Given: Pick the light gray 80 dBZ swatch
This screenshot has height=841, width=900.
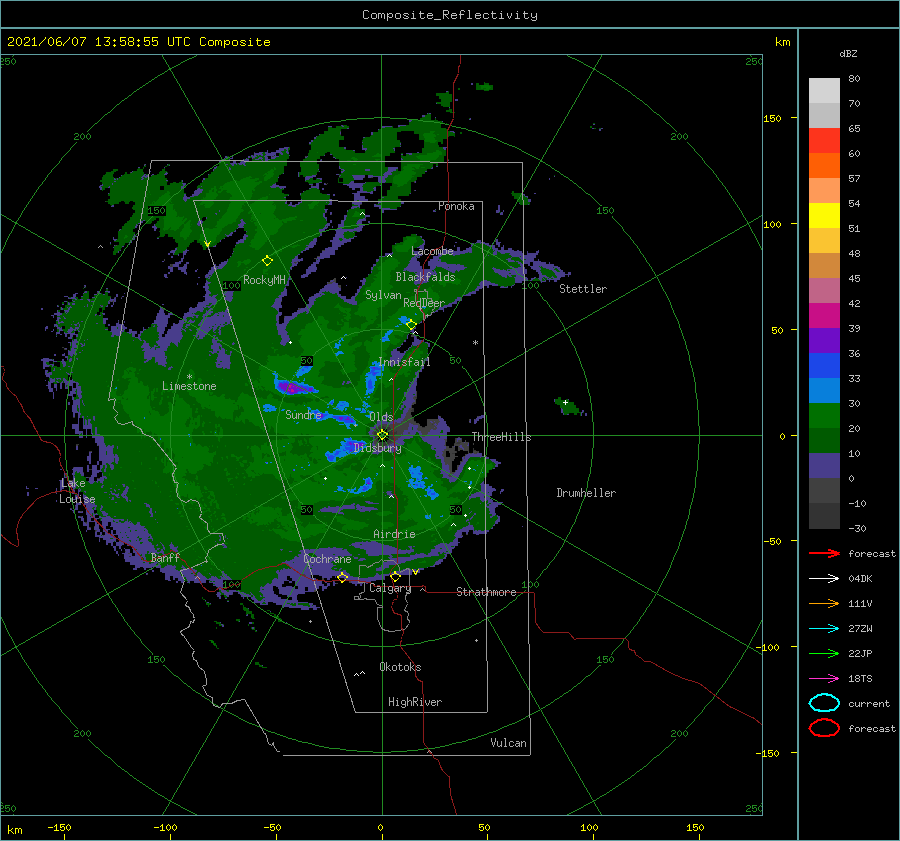Looking at the screenshot, I should (824, 91).
